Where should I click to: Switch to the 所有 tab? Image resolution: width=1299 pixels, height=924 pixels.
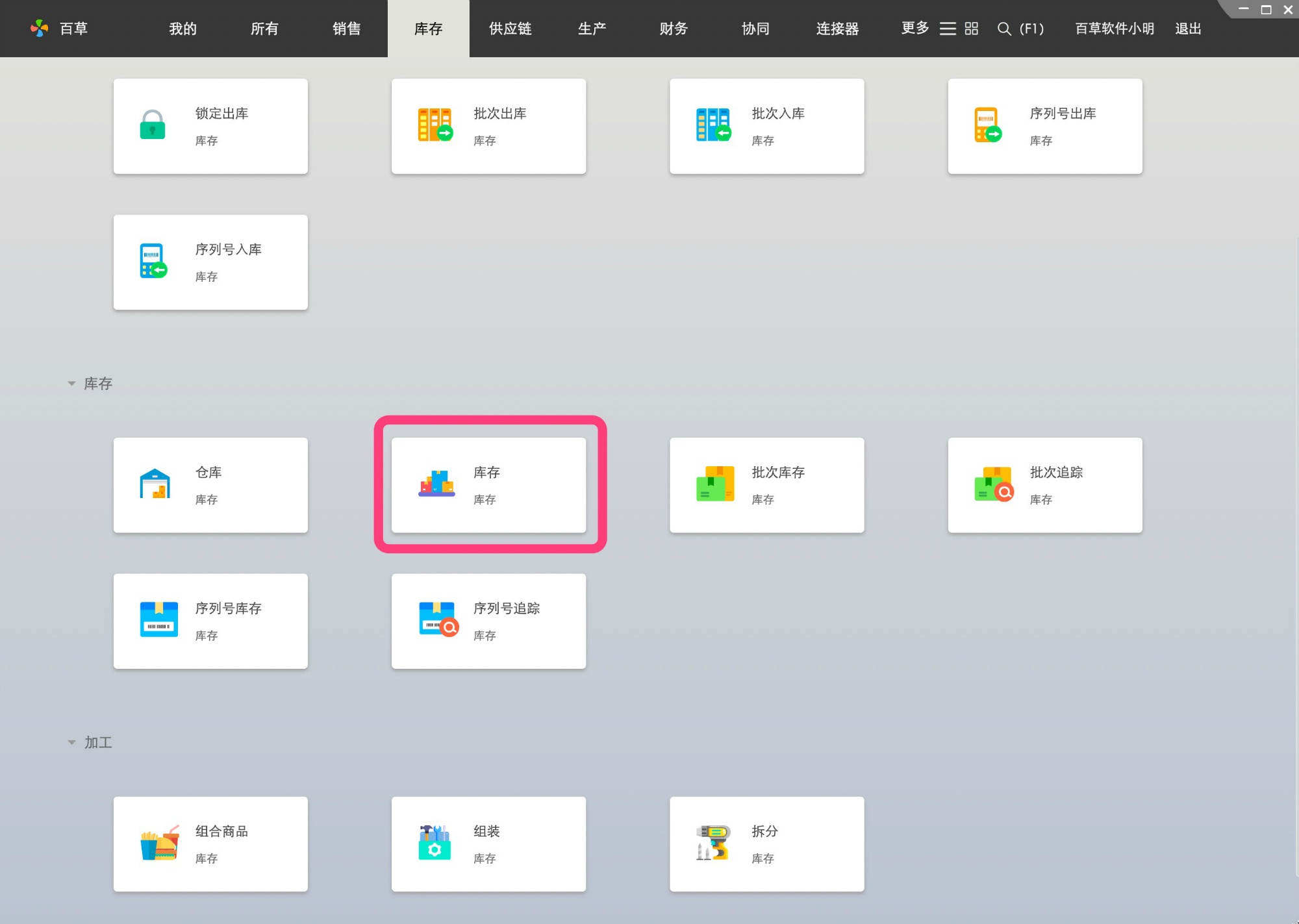pyautogui.click(x=264, y=29)
